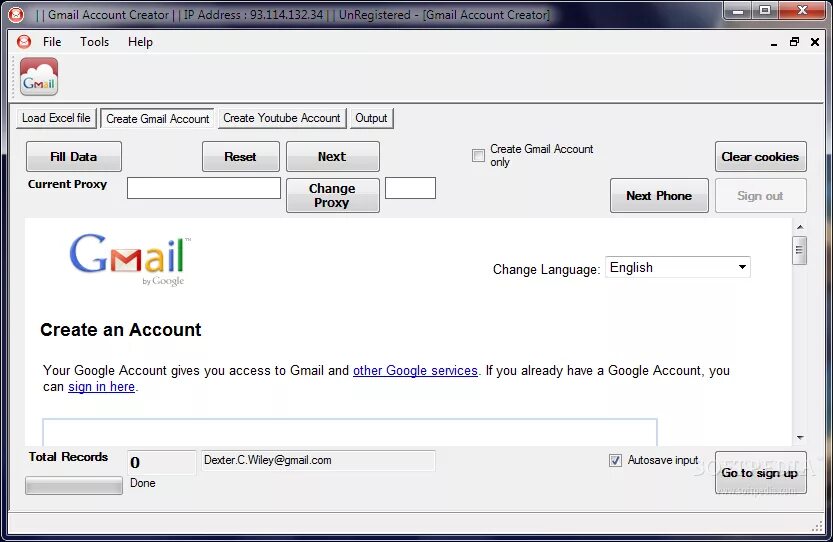This screenshot has width=833, height=542.
Task: Click the email field showing Dexter.C.Wiley@gmail.com
Action: click(318, 461)
